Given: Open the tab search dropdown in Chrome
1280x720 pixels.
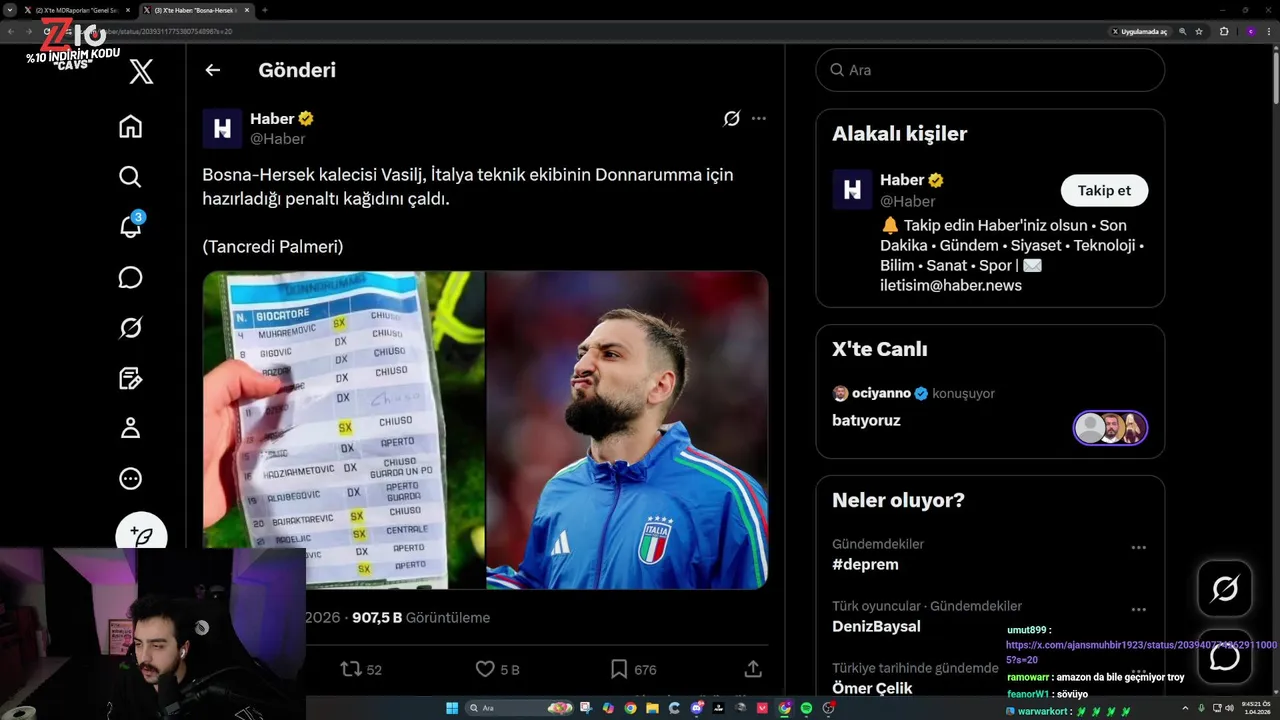Looking at the screenshot, I should [x=9, y=10].
